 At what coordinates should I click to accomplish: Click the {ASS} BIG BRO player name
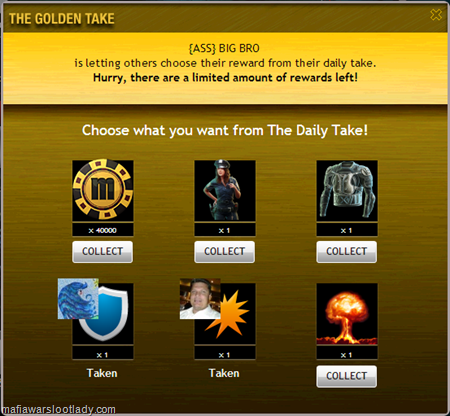224,48
